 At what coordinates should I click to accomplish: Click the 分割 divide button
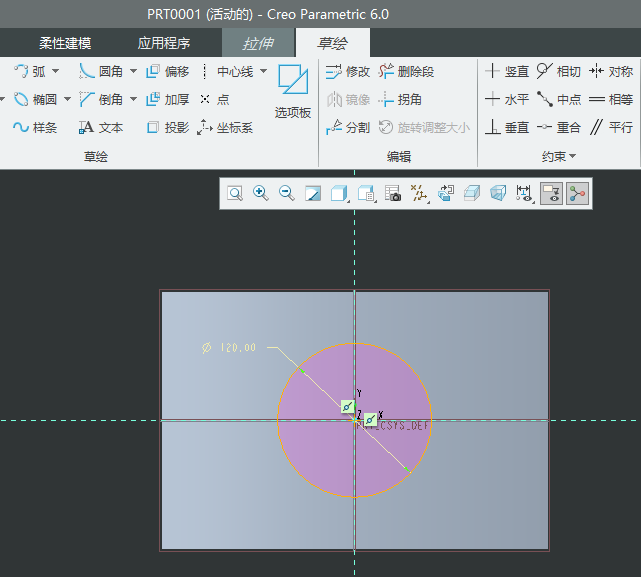click(348, 127)
